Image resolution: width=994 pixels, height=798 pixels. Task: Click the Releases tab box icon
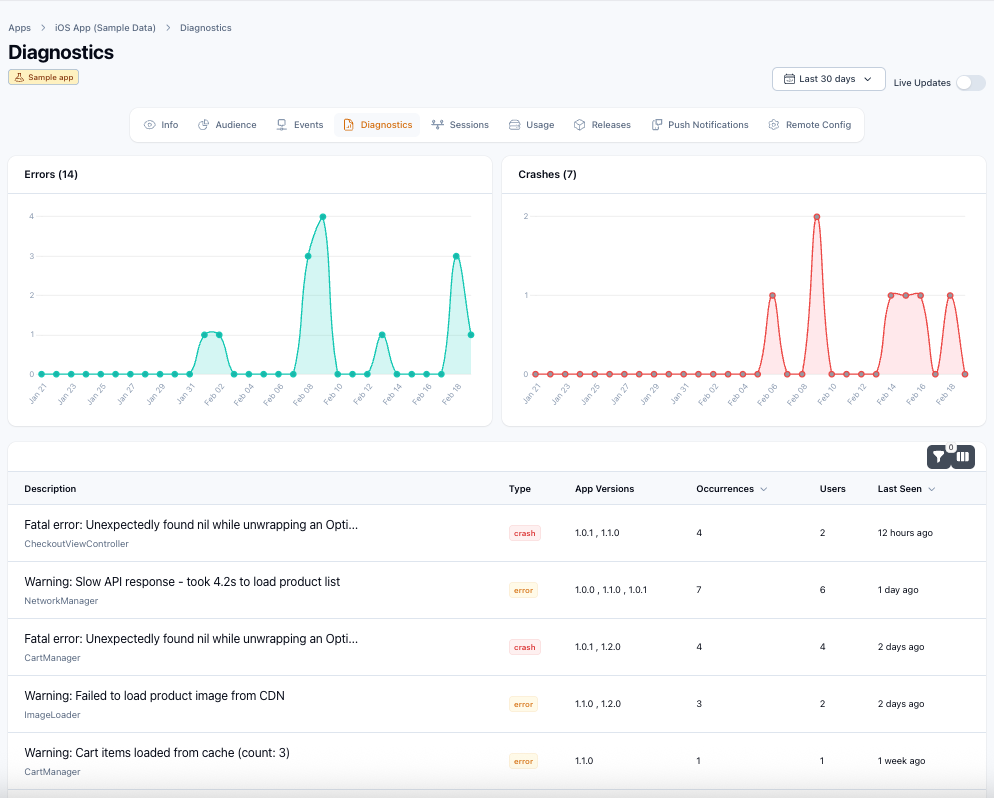[x=579, y=125]
